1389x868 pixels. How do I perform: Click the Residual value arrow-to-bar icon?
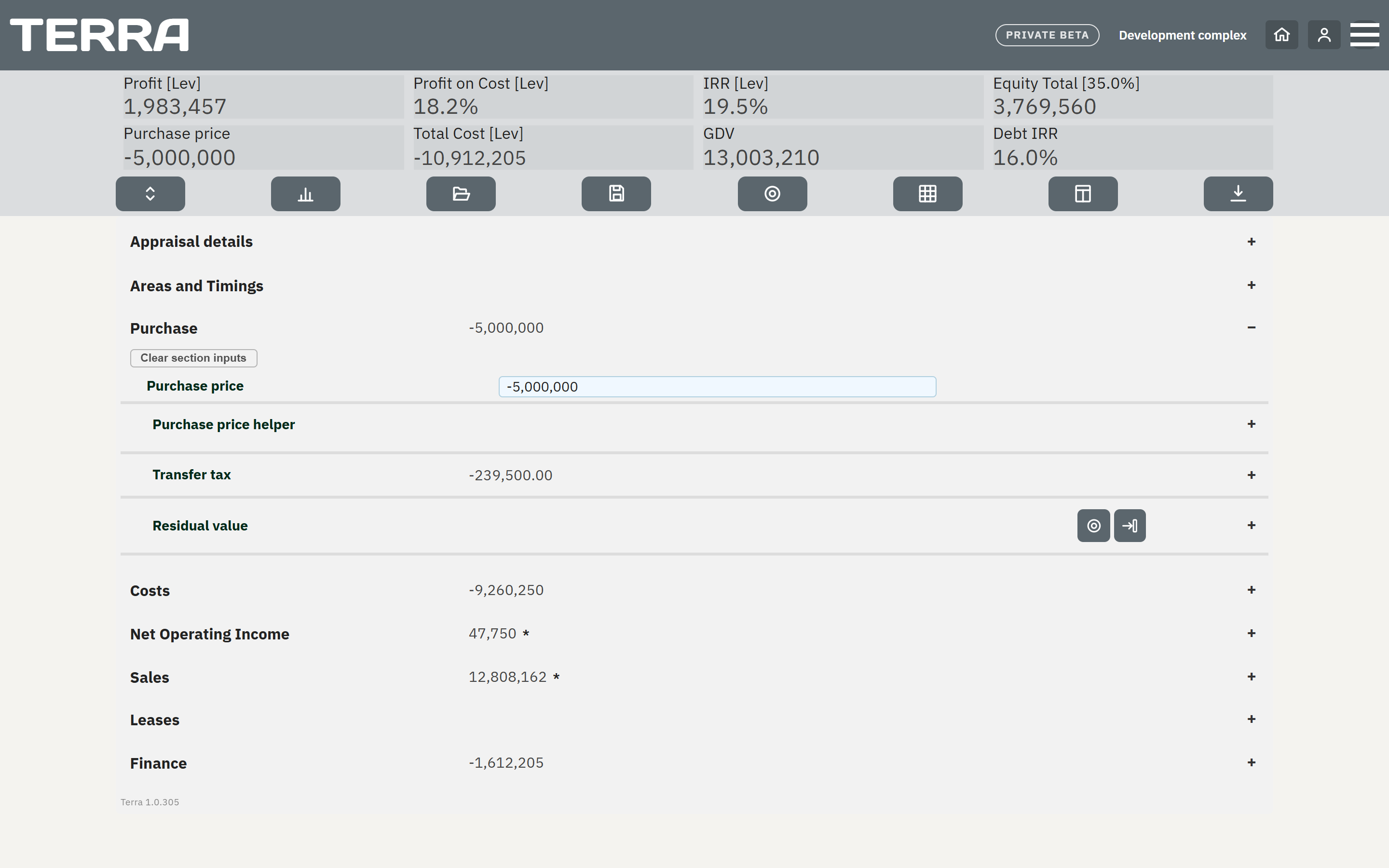pos(1130,525)
